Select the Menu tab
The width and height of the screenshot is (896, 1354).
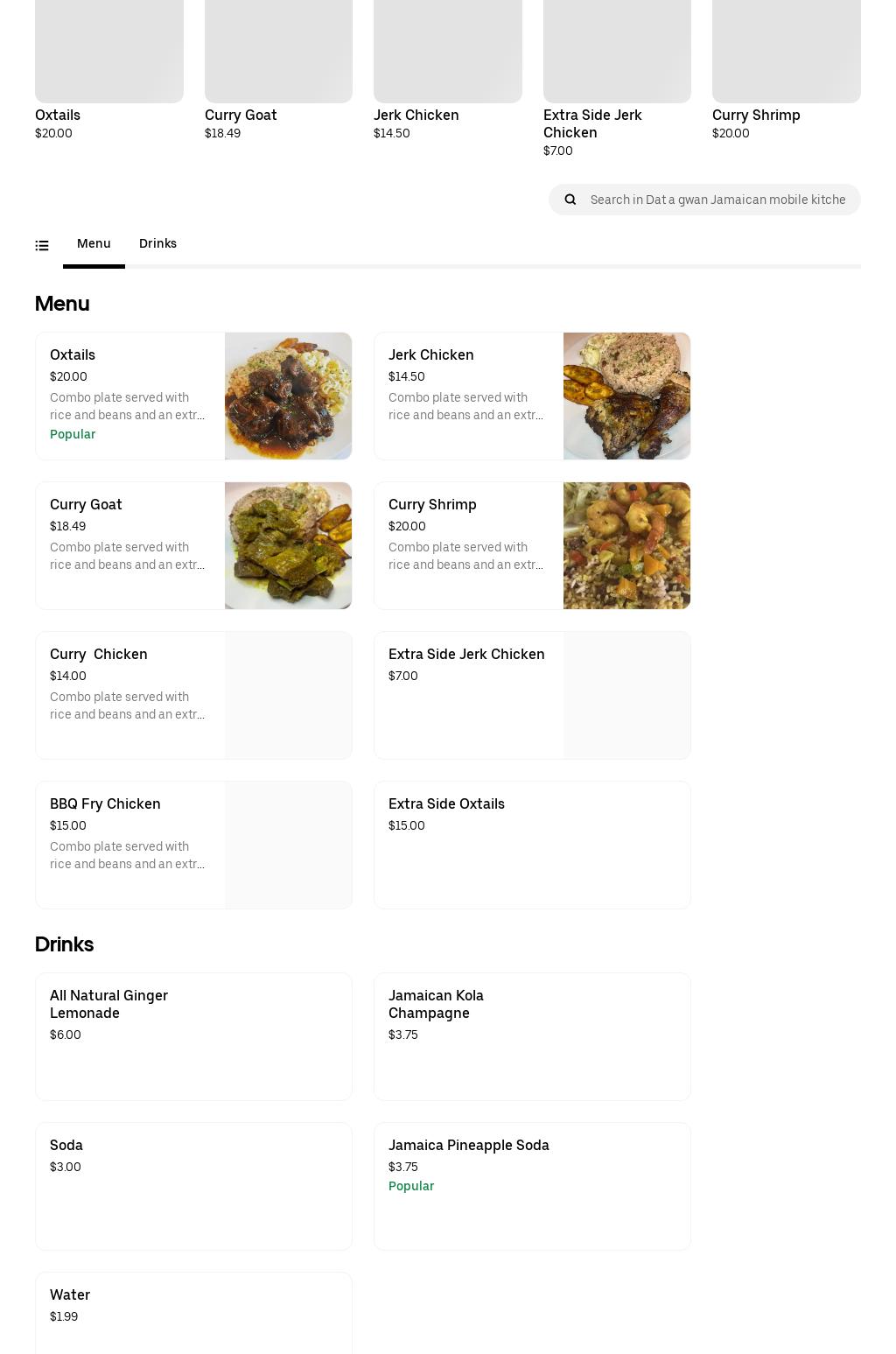(94, 244)
